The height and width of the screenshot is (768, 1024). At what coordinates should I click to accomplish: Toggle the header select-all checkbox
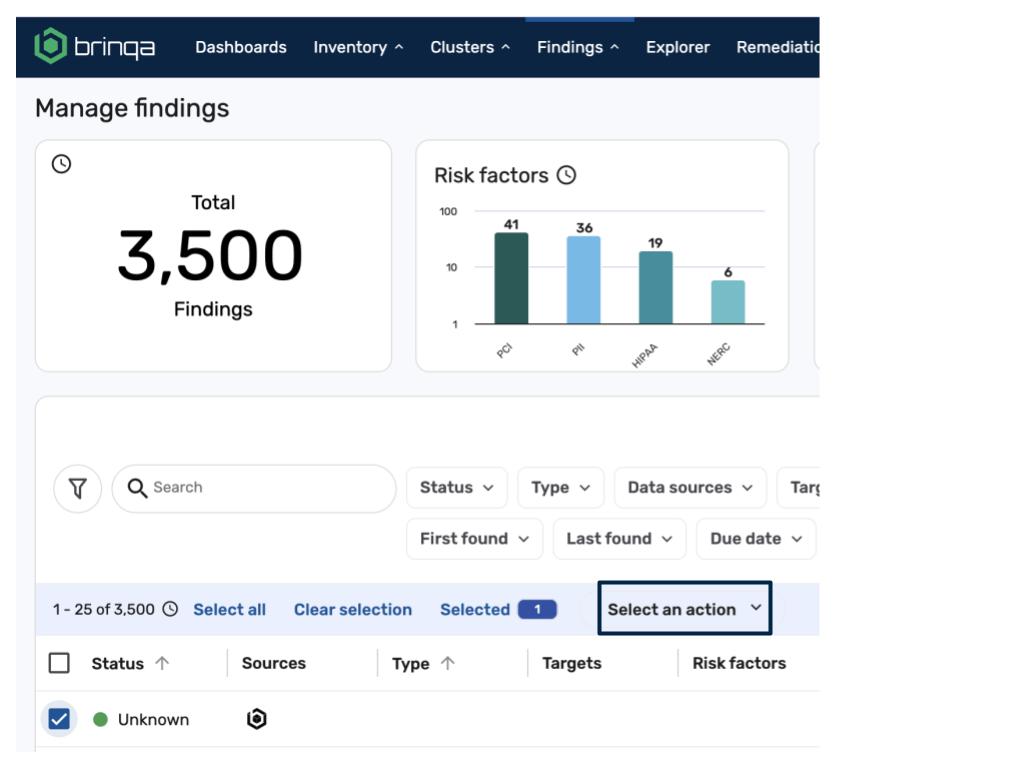click(x=59, y=663)
